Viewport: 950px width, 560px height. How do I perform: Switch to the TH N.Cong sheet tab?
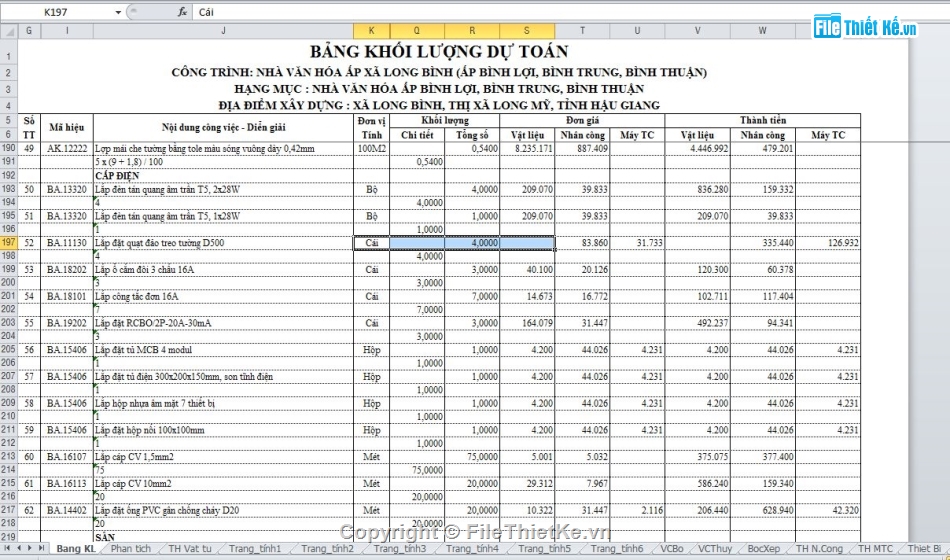[x=819, y=548]
